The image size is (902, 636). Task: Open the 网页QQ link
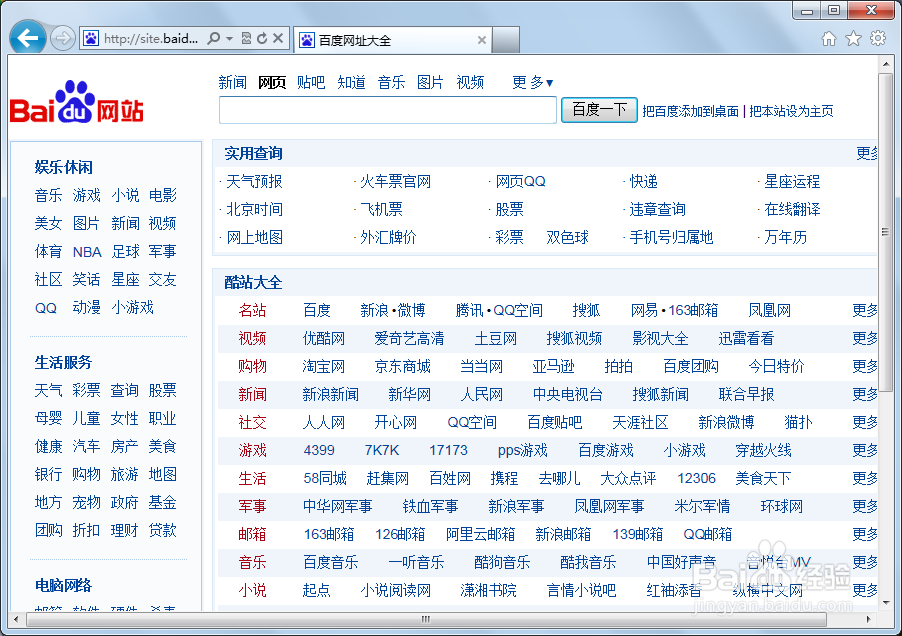coord(521,182)
